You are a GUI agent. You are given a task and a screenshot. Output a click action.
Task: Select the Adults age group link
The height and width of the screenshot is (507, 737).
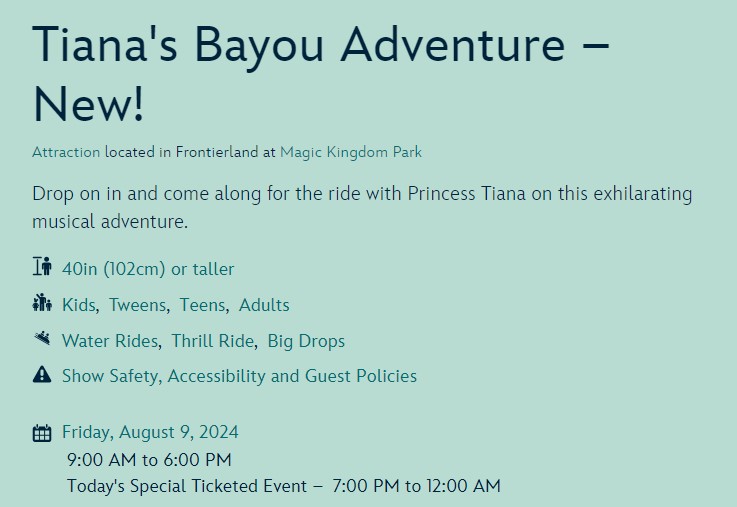pyautogui.click(x=264, y=305)
